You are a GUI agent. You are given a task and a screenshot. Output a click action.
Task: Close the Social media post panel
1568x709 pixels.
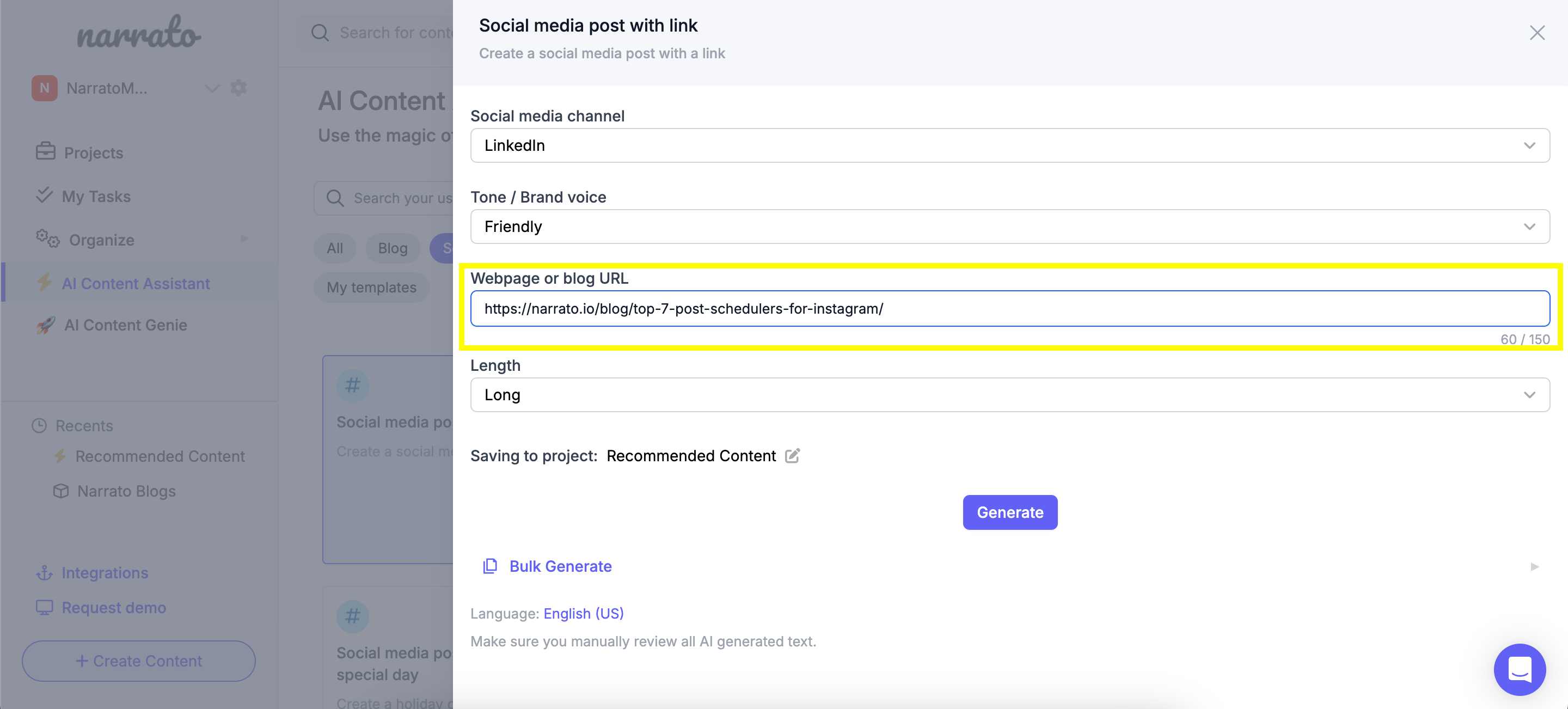click(1537, 33)
